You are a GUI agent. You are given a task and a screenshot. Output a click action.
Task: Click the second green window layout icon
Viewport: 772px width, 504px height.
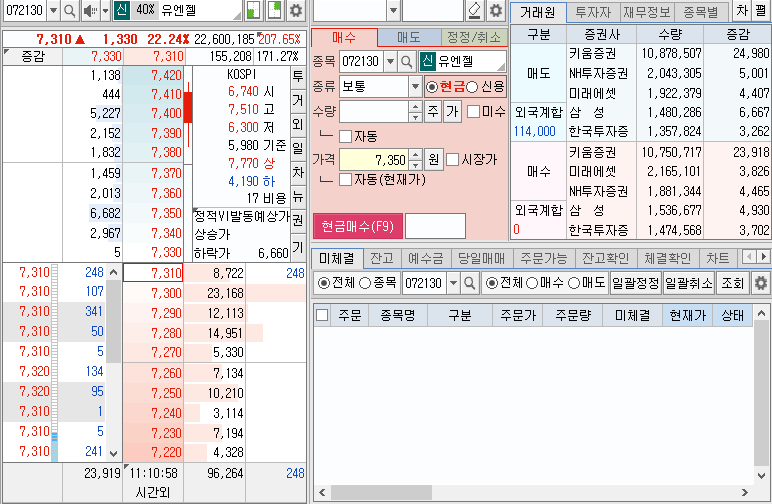274,10
